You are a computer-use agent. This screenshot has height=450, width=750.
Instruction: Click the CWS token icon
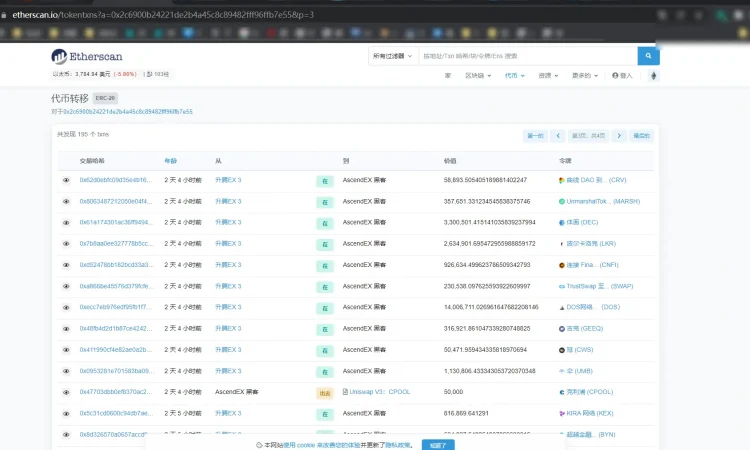point(562,350)
